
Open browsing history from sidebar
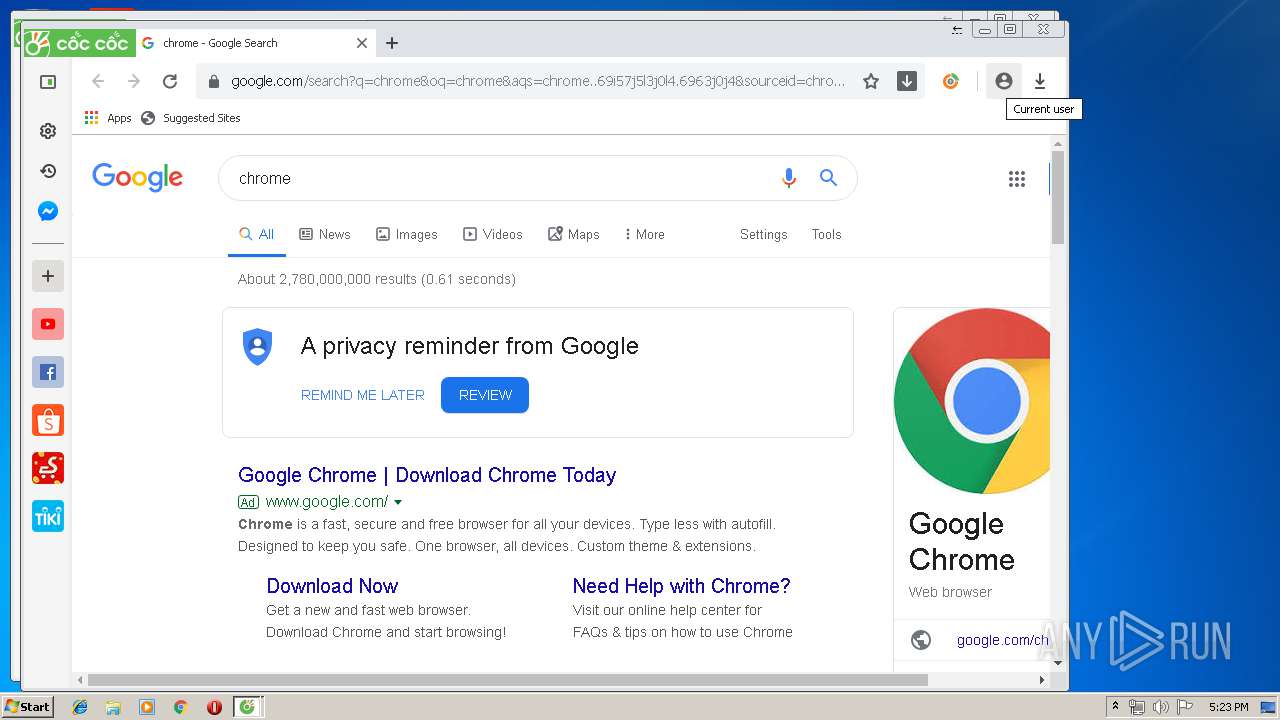click(48, 171)
